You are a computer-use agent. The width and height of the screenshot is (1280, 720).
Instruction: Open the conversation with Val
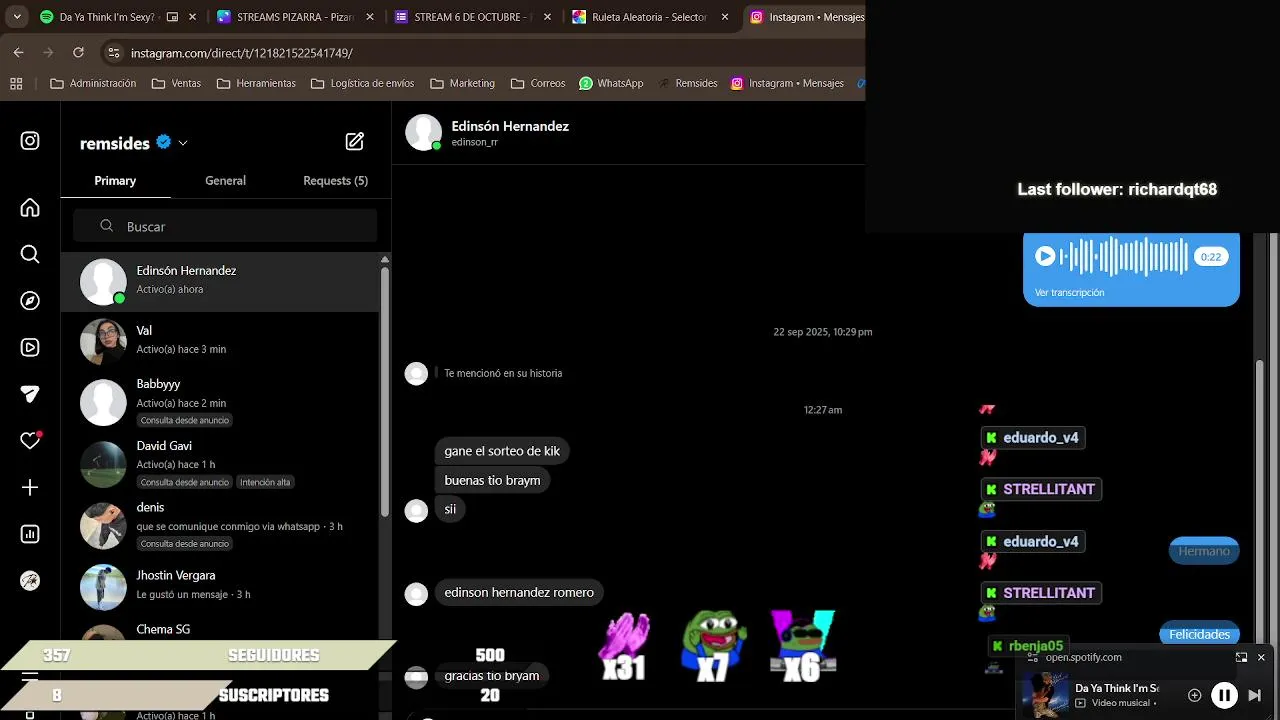click(x=220, y=341)
